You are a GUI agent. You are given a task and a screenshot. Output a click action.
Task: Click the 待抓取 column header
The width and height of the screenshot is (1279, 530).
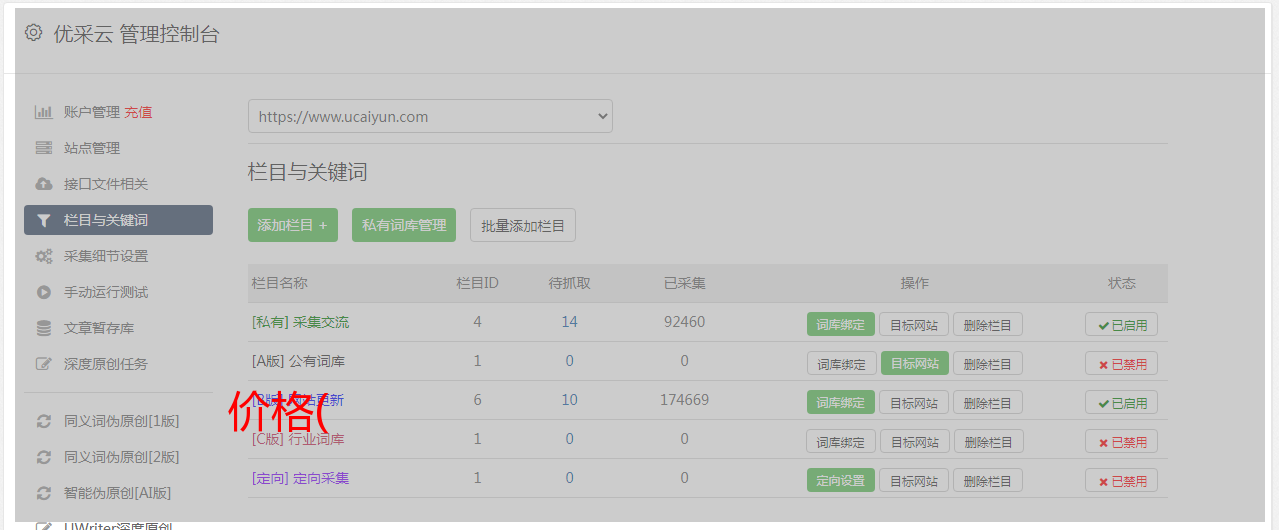[569, 283]
